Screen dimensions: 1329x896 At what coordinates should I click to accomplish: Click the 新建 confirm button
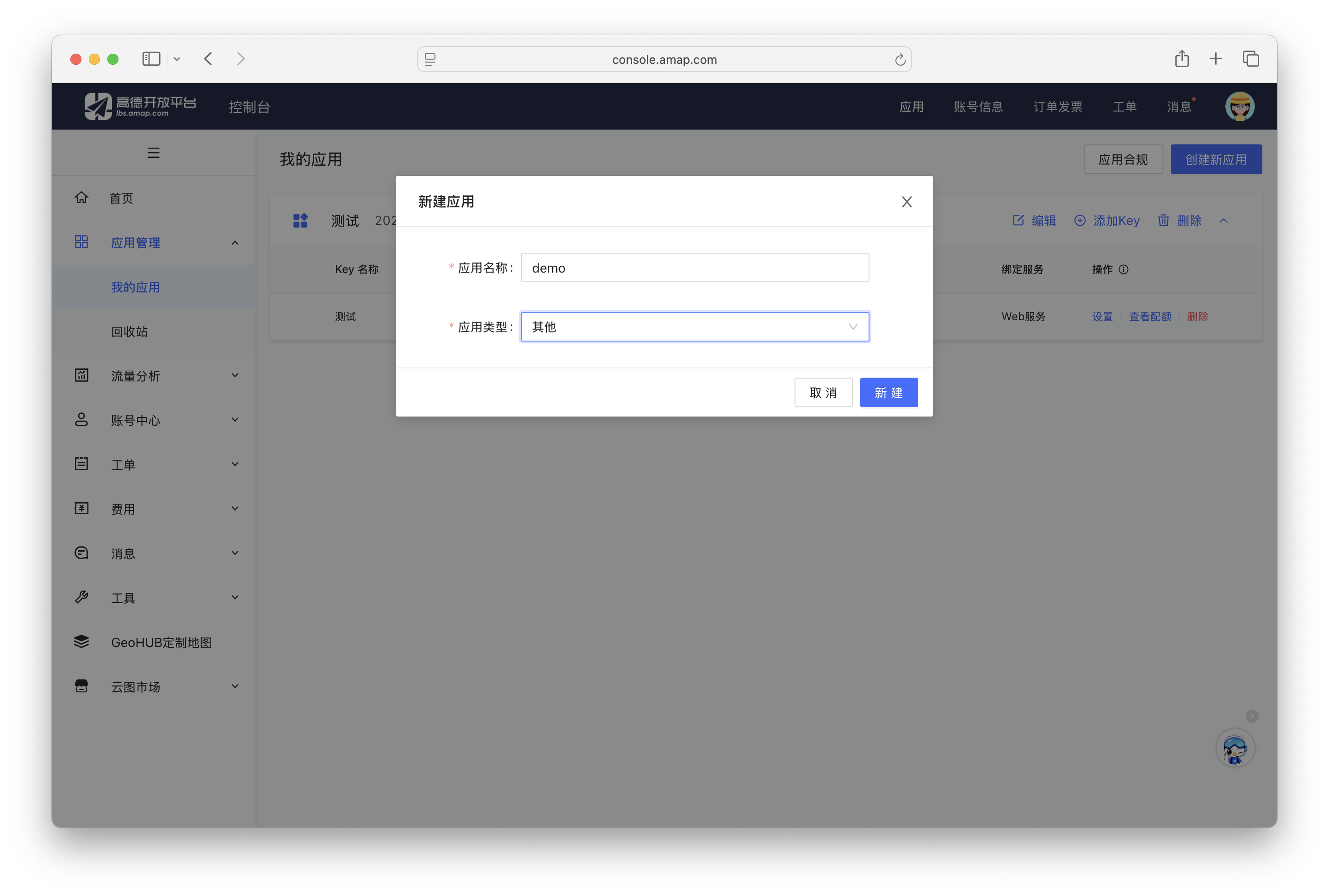coord(888,392)
